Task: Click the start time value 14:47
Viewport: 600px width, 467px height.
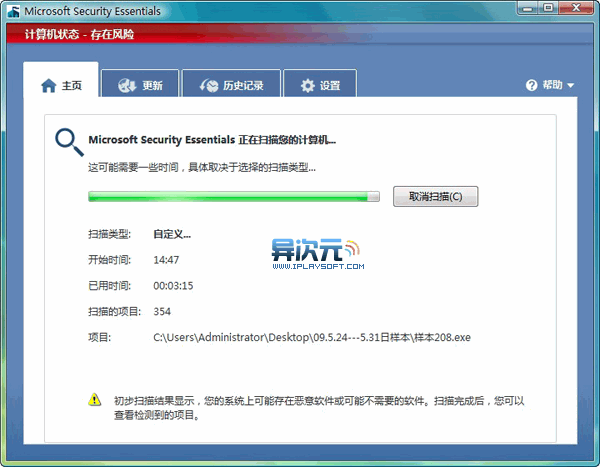Action: 166,260
